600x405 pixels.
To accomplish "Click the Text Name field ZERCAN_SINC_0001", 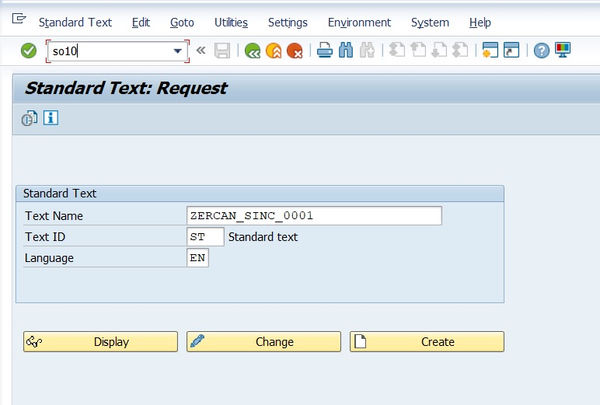I will coord(314,216).
